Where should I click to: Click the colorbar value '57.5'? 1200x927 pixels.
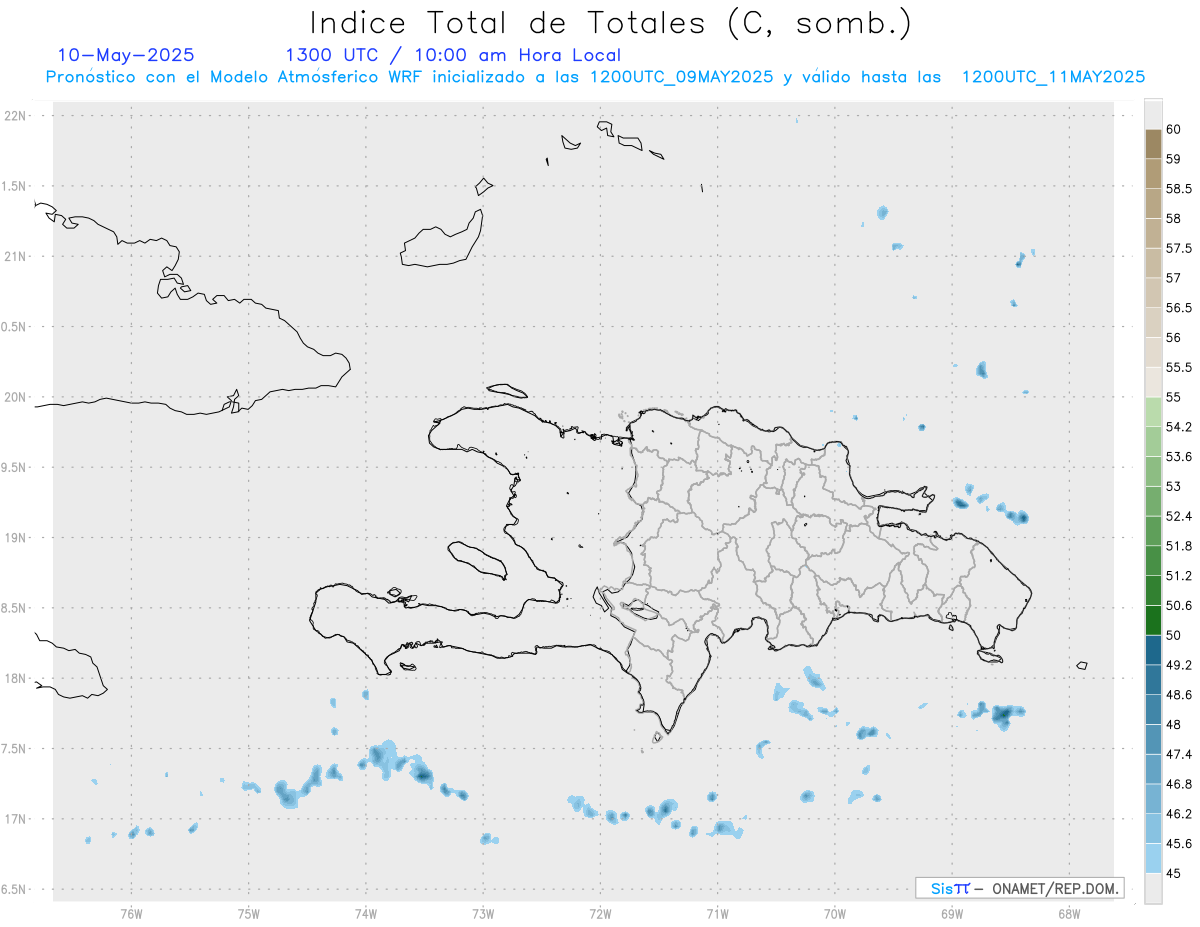click(x=1179, y=248)
